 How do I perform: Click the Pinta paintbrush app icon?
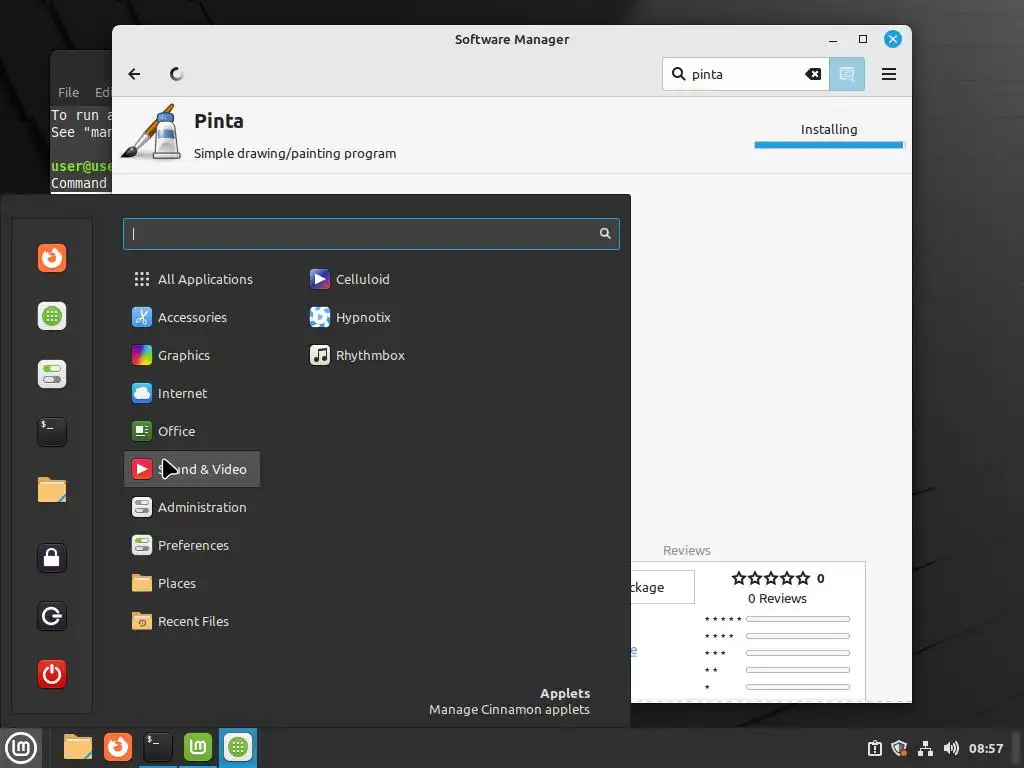point(152,132)
